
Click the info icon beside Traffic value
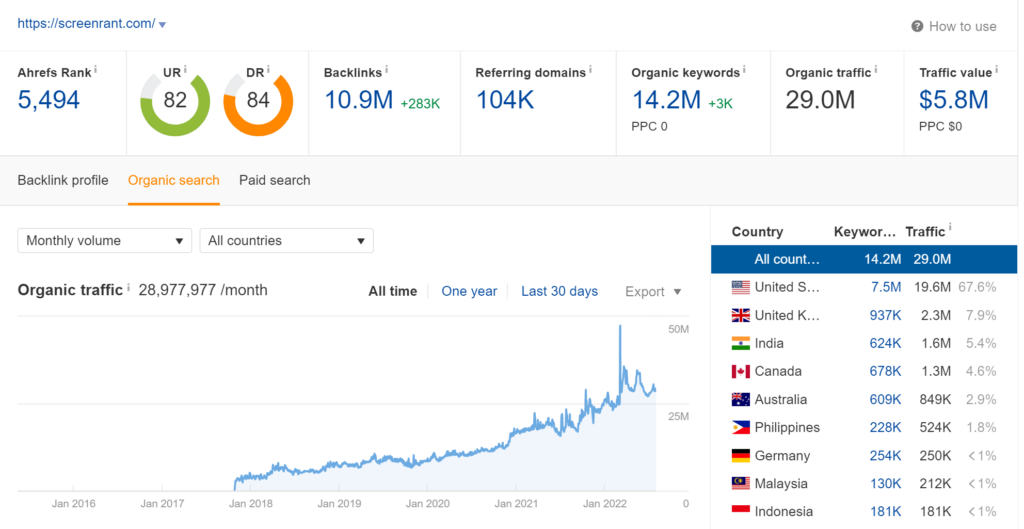pos(997,69)
